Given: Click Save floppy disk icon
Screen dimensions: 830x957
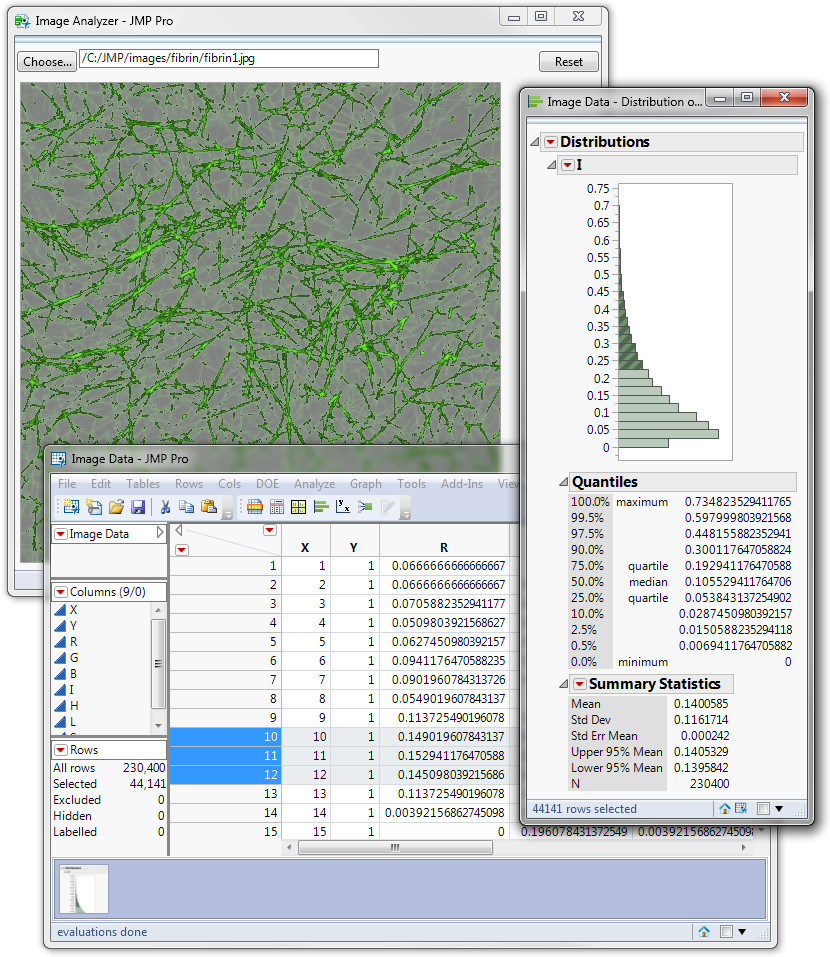Looking at the screenshot, I should 139,507.
